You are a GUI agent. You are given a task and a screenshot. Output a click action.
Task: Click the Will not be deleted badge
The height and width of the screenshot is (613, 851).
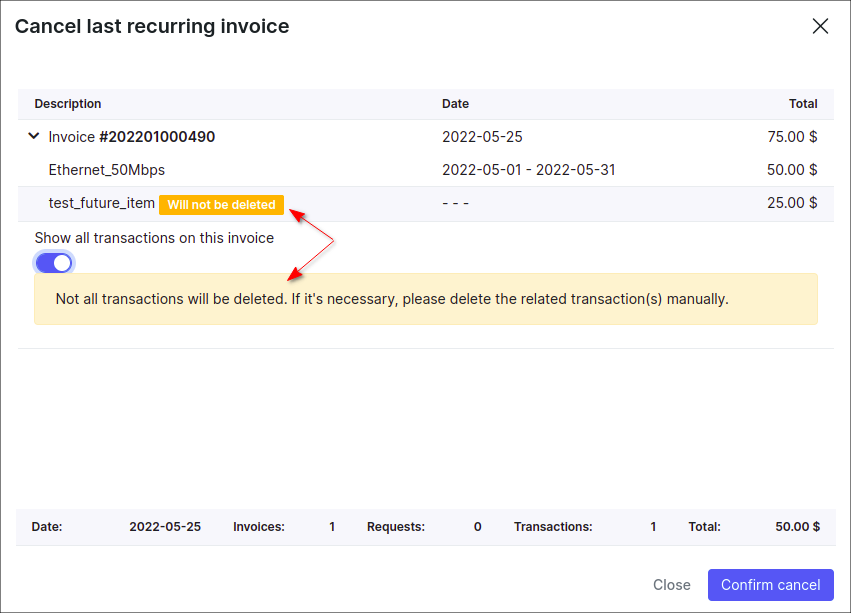[221, 205]
